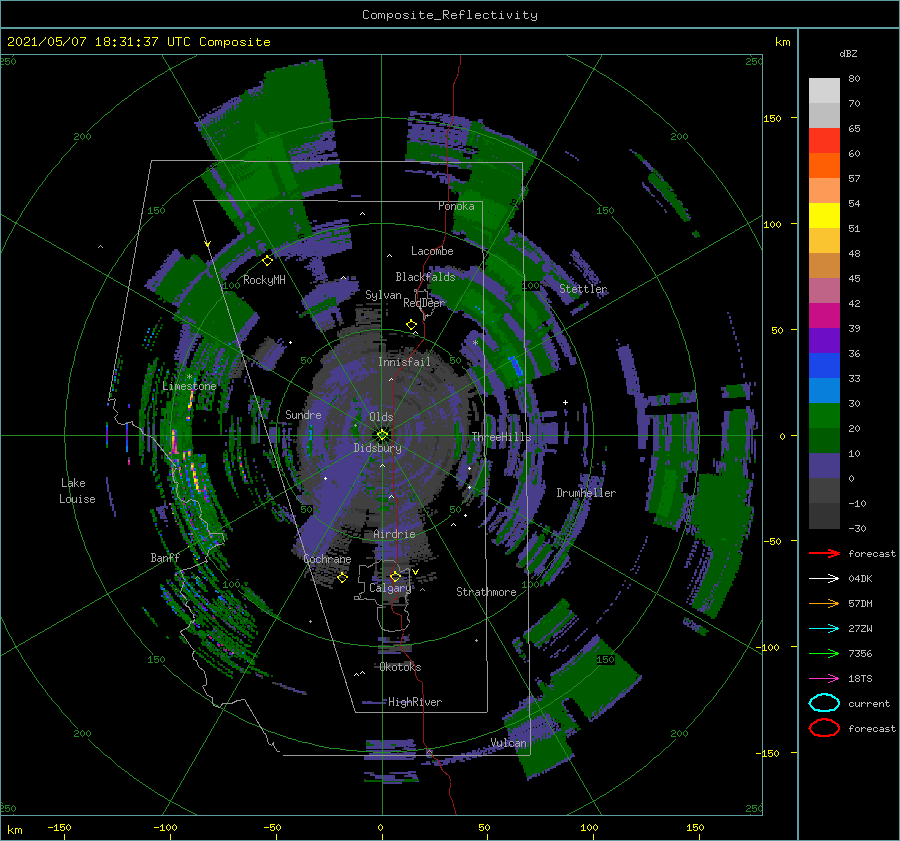The height and width of the screenshot is (841, 900).
Task: Click the green 7356 arrow icon
Action: (824, 653)
